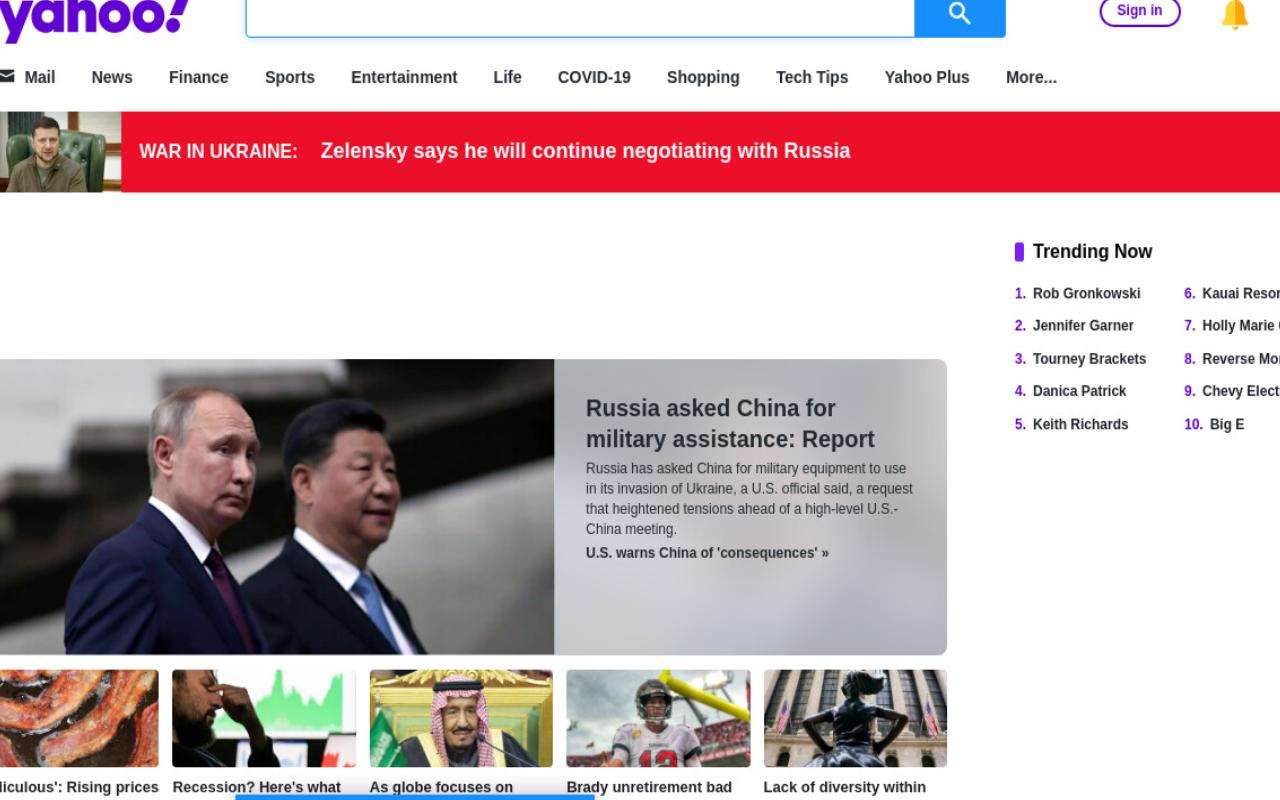Open the 'Rising prices' story title
The width and height of the screenshot is (1280, 800).
click(x=79, y=788)
